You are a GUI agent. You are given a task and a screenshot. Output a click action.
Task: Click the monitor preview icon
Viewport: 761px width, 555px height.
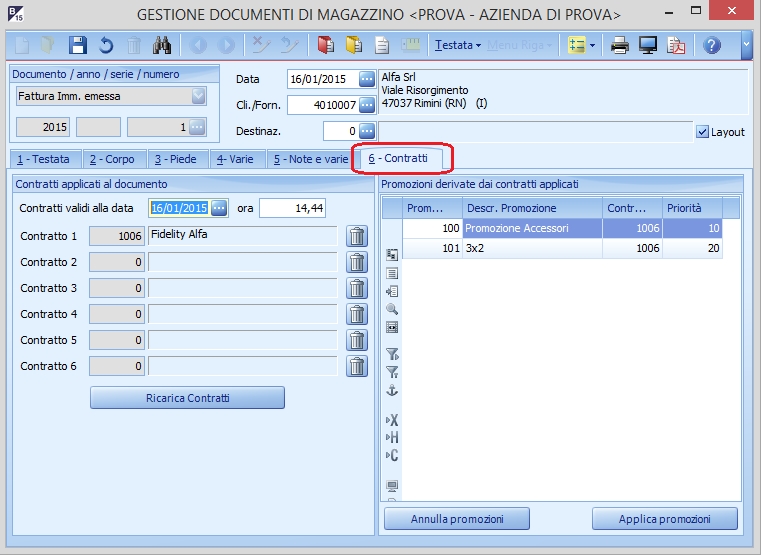pos(647,45)
